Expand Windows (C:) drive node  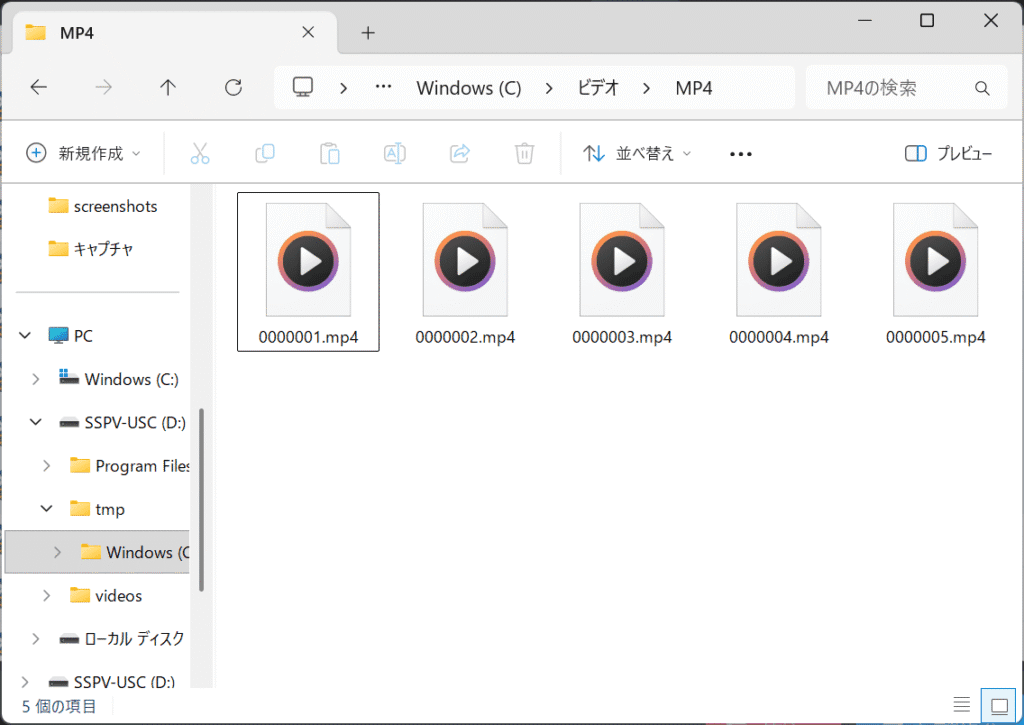pyautogui.click(x=36, y=379)
